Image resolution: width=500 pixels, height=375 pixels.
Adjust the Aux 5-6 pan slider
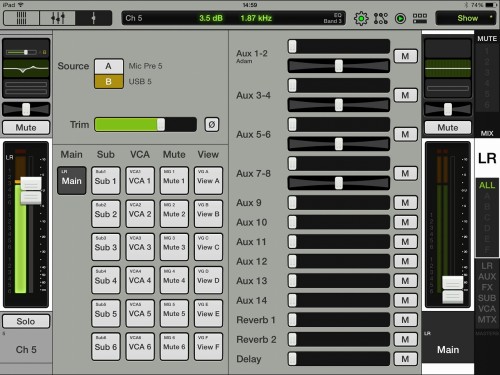pyautogui.click(x=339, y=144)
